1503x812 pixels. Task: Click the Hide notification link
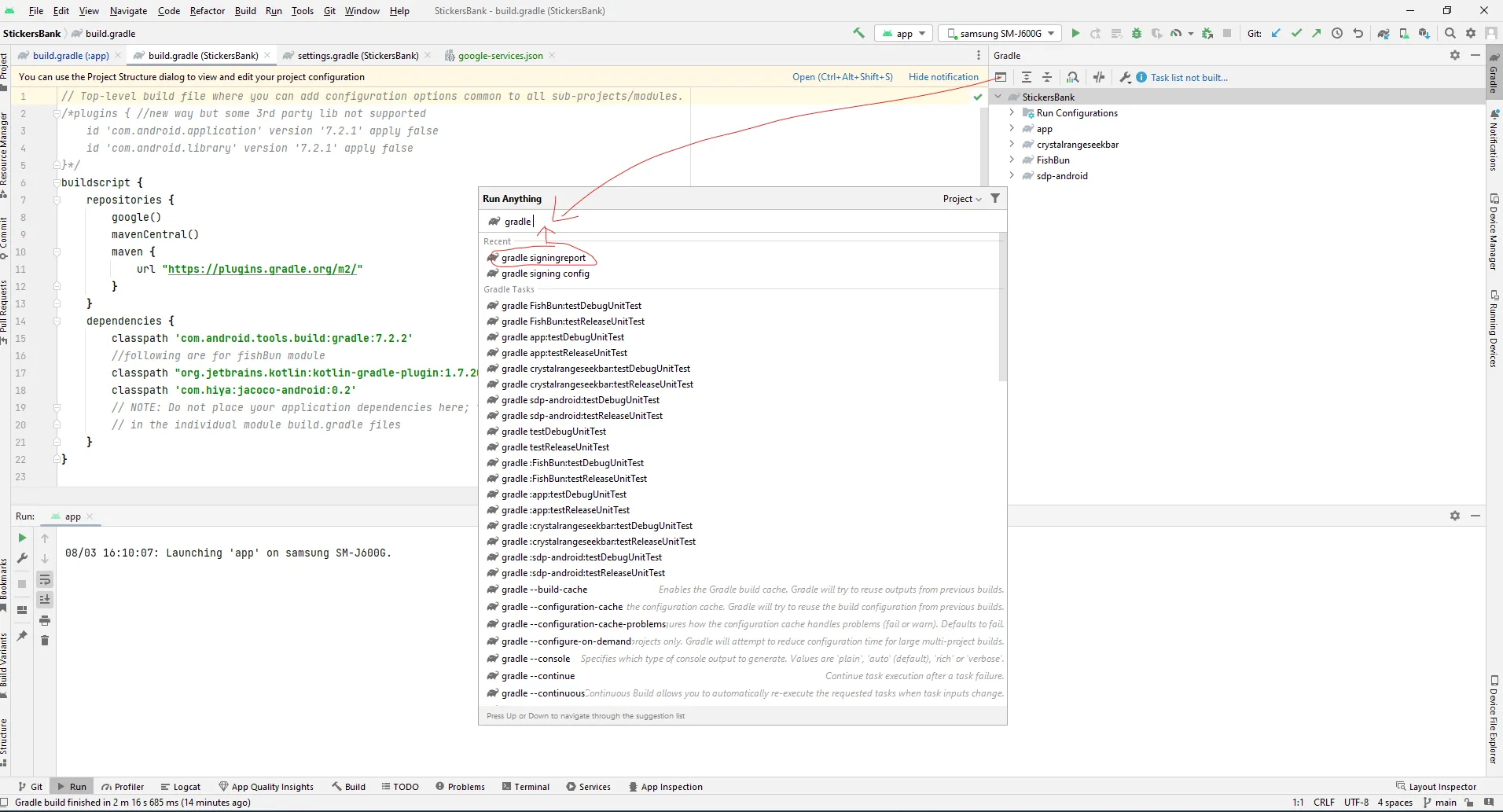click(943, 77)
